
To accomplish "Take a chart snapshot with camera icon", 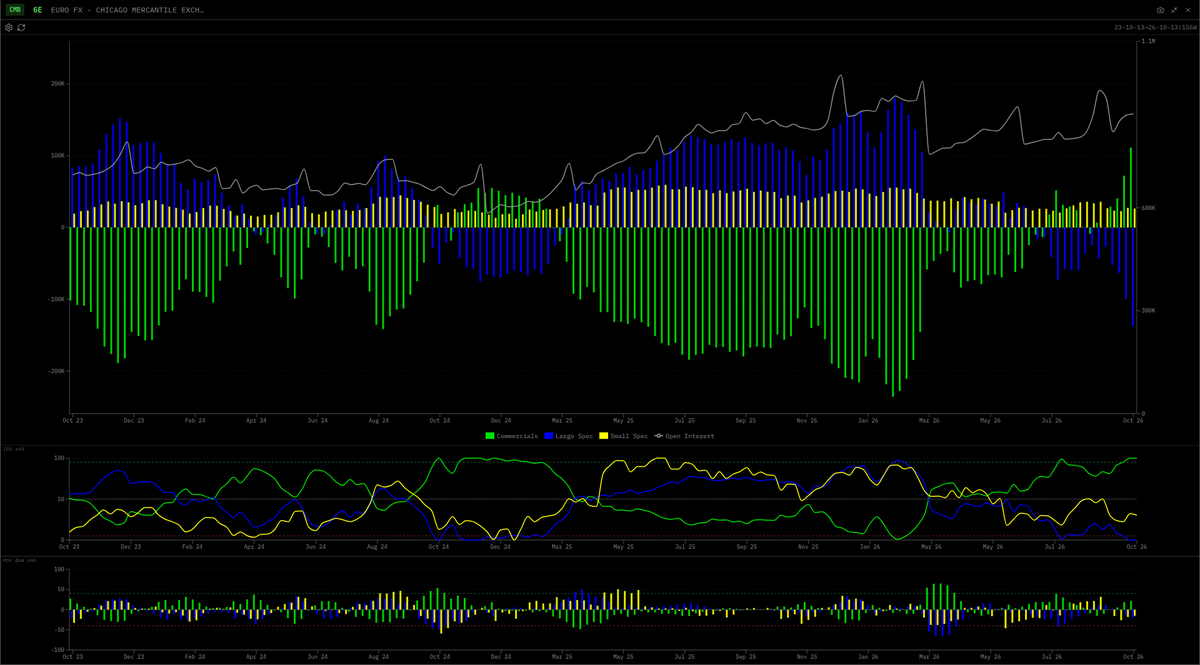I will tap(1161, 9).
